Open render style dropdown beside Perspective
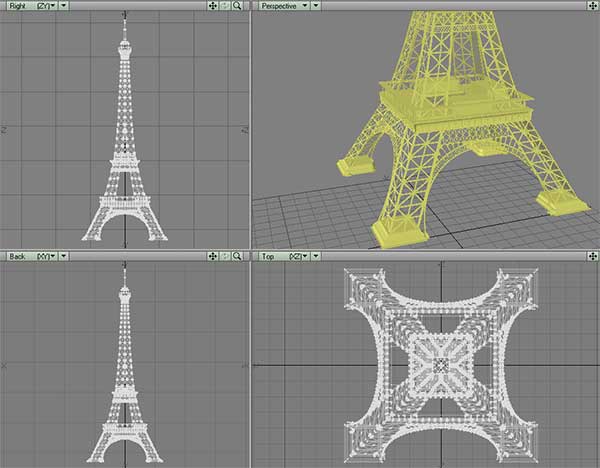The height and width of the screenshot is (468, 600). [x=316, y=5]
